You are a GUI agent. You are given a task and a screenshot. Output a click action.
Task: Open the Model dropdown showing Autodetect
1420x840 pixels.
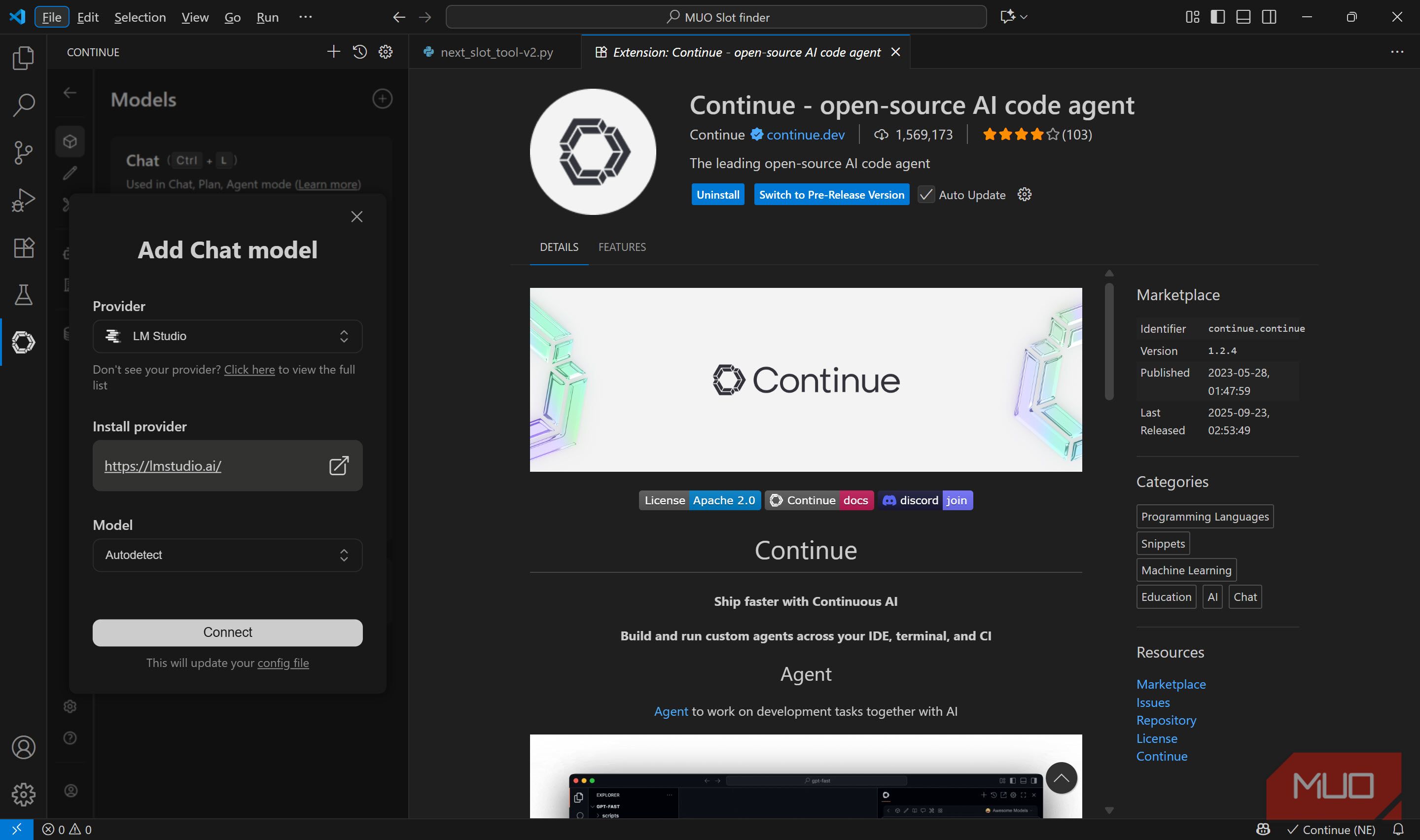coord(227,555)
